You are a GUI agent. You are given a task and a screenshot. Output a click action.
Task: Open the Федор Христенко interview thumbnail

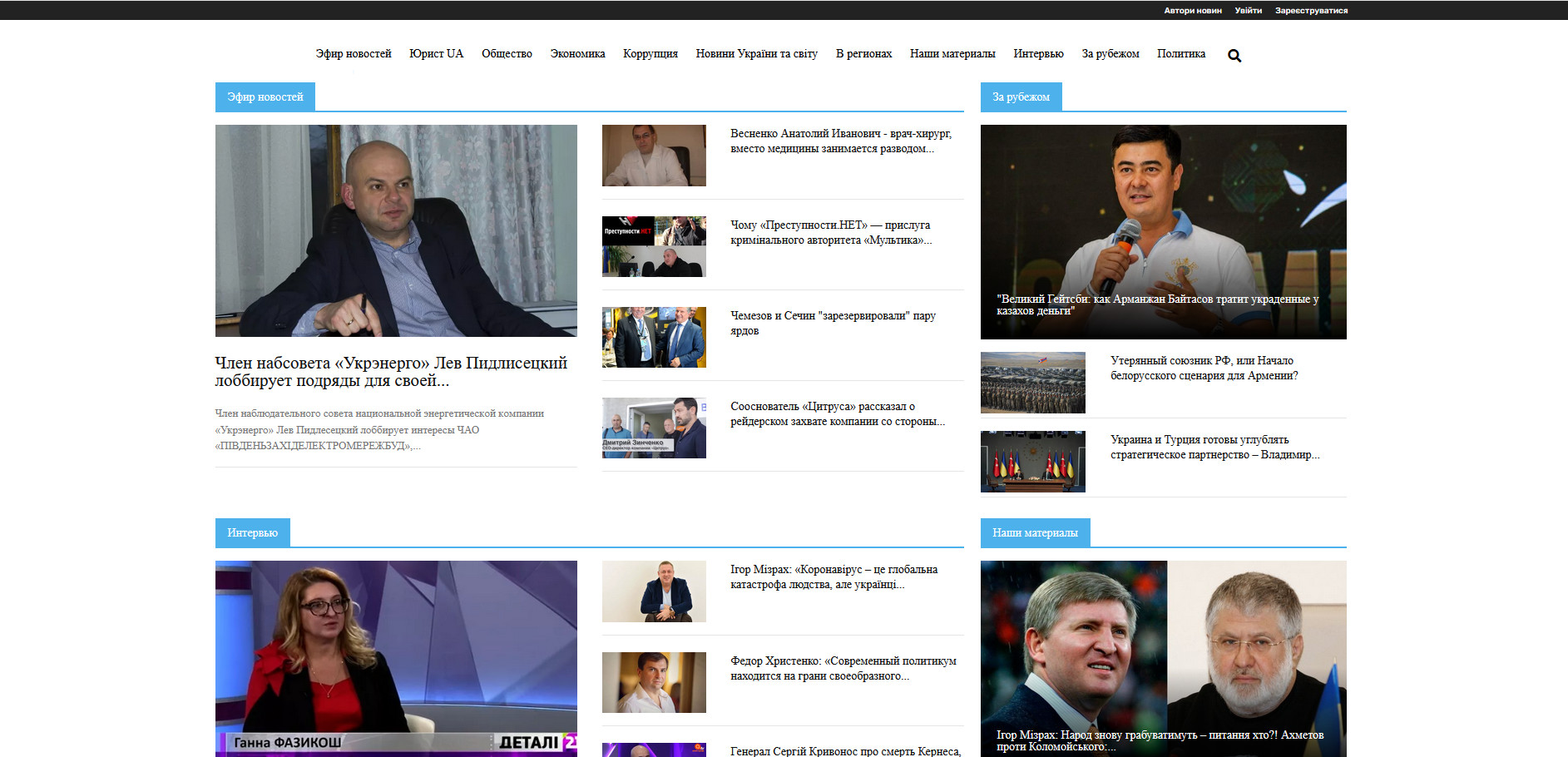click(x=654, y=682)
